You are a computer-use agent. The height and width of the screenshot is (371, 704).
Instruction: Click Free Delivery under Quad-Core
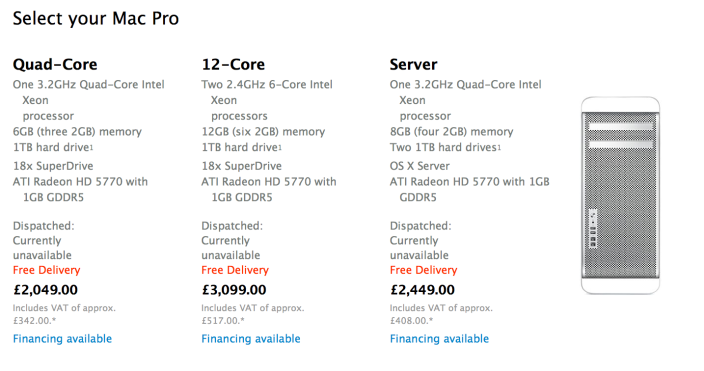[x=47, y=270]
